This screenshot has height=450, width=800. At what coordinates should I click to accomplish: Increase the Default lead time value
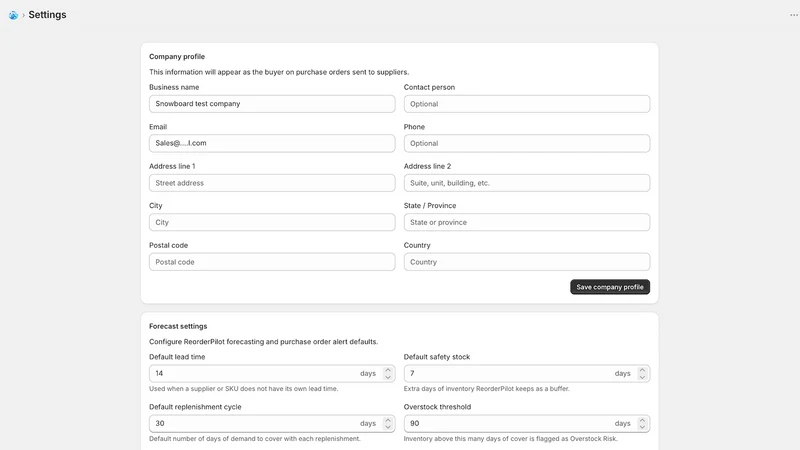point(388,370)
